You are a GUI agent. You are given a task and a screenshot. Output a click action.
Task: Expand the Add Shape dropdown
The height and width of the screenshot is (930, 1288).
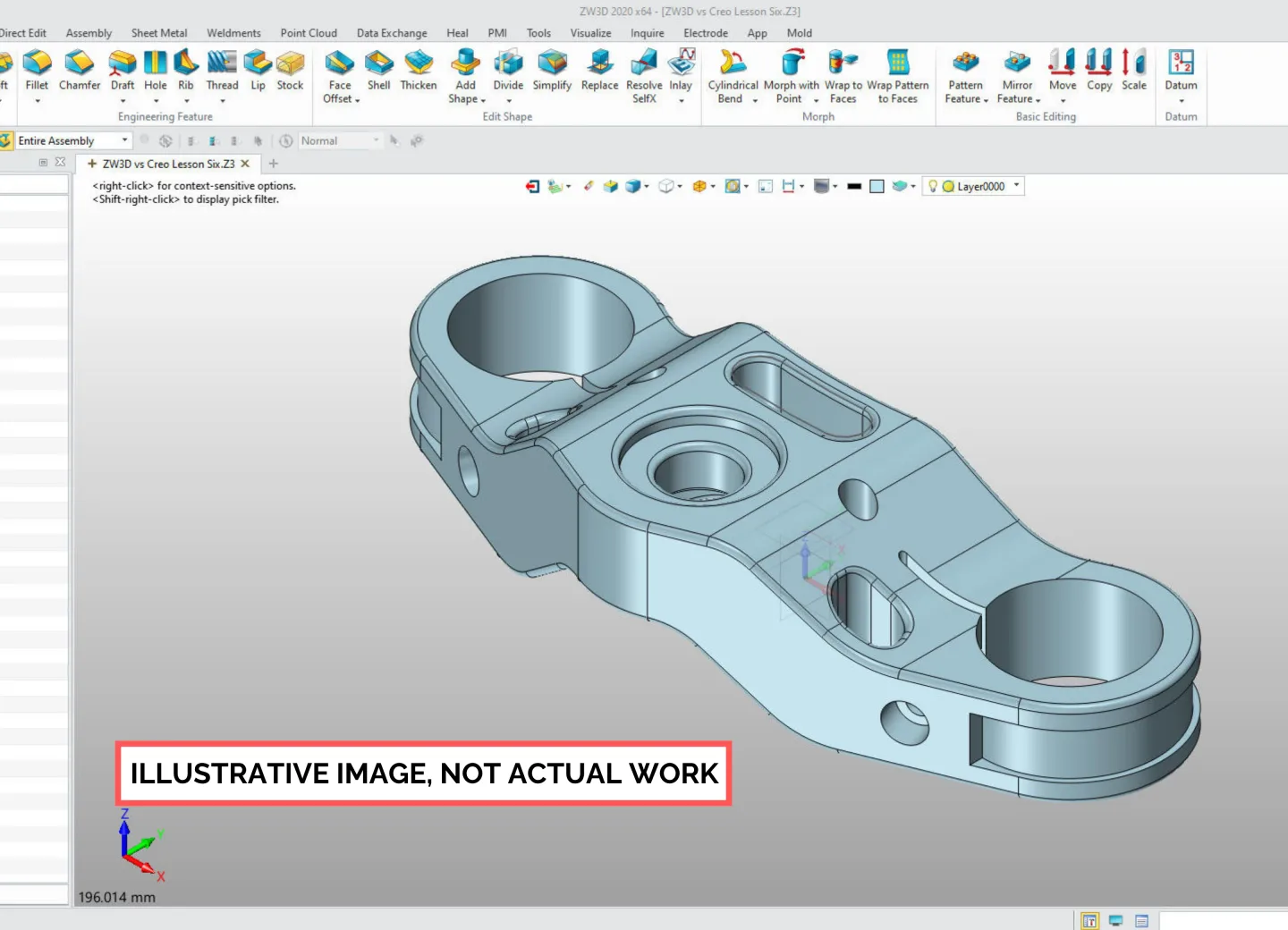point(483,100)
